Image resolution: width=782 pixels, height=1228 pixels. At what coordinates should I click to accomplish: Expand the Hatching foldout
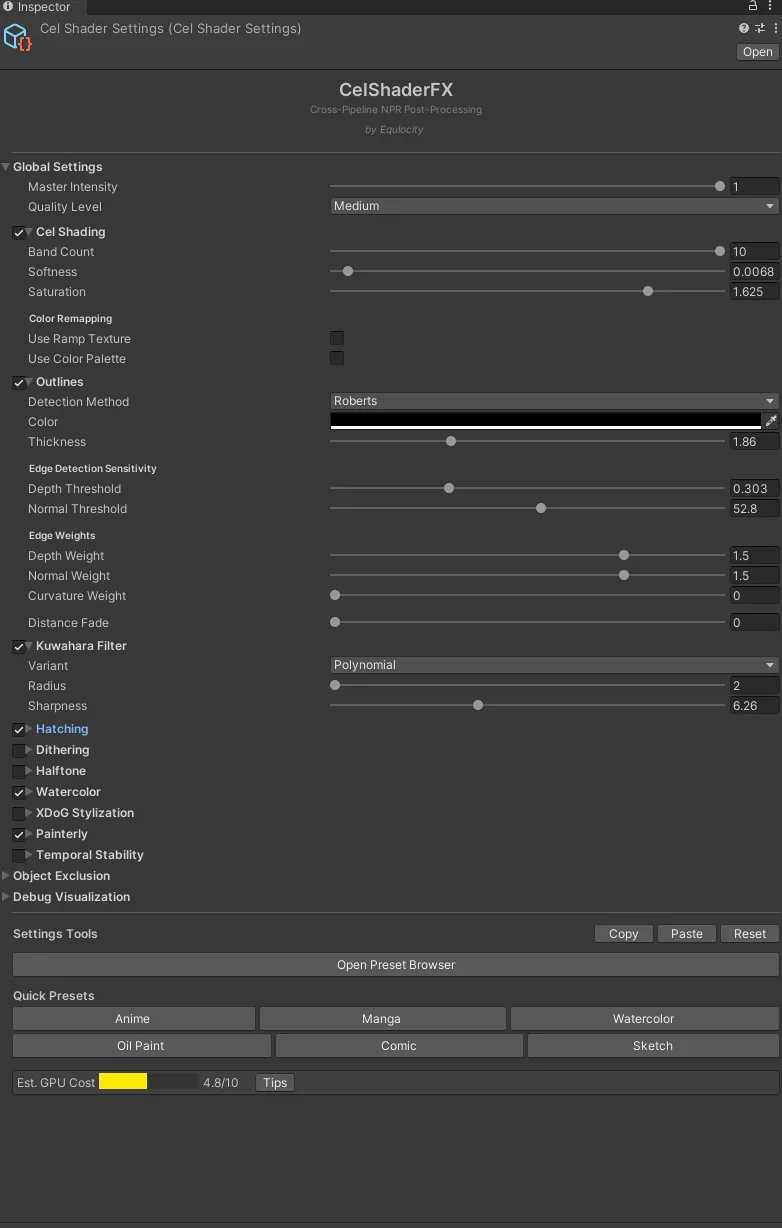pyautogui.click(x=30, y=729)
